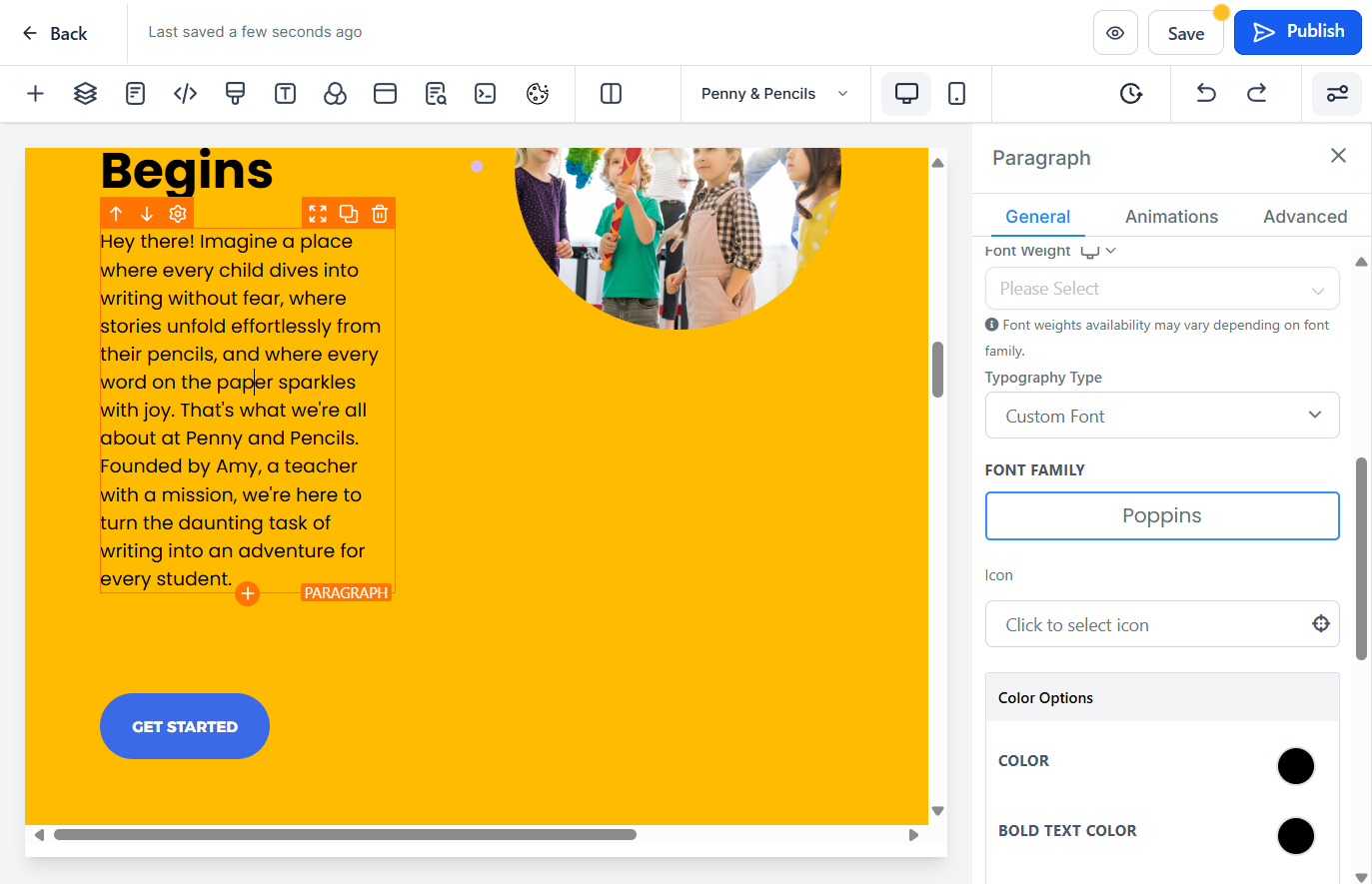Toggle the right settings sliders panel

1337,94
